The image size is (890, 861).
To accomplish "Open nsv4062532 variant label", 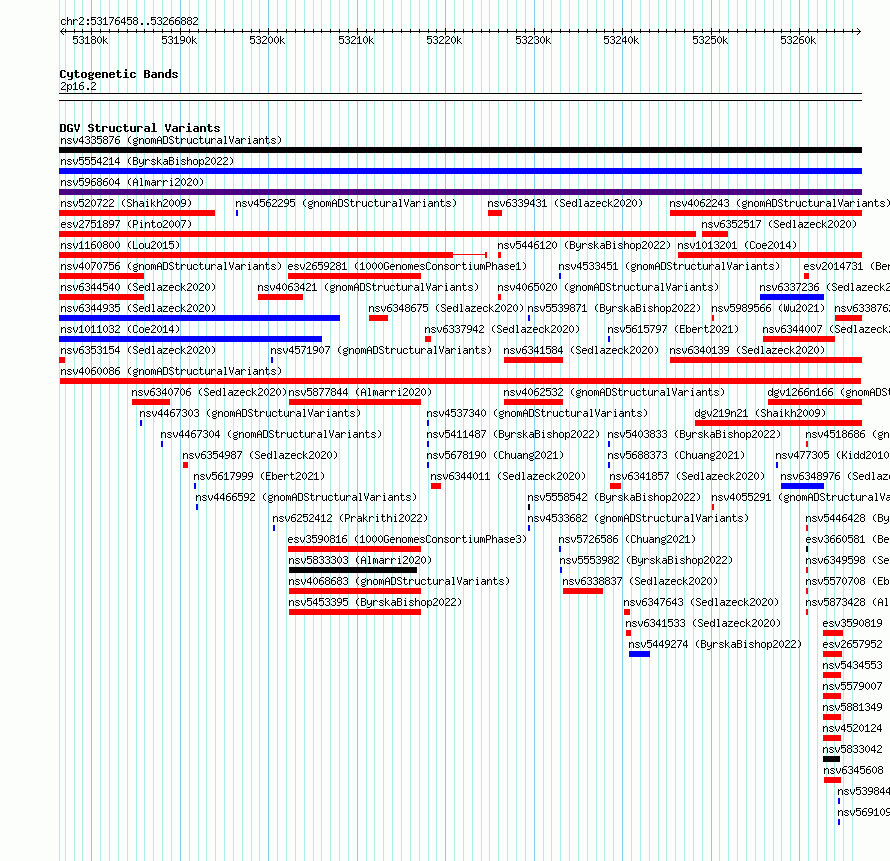I will coord(614,392).
